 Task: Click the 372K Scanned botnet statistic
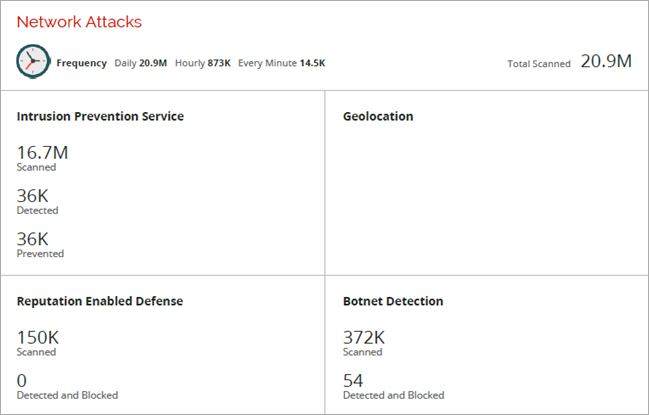(x=365, y=337)
